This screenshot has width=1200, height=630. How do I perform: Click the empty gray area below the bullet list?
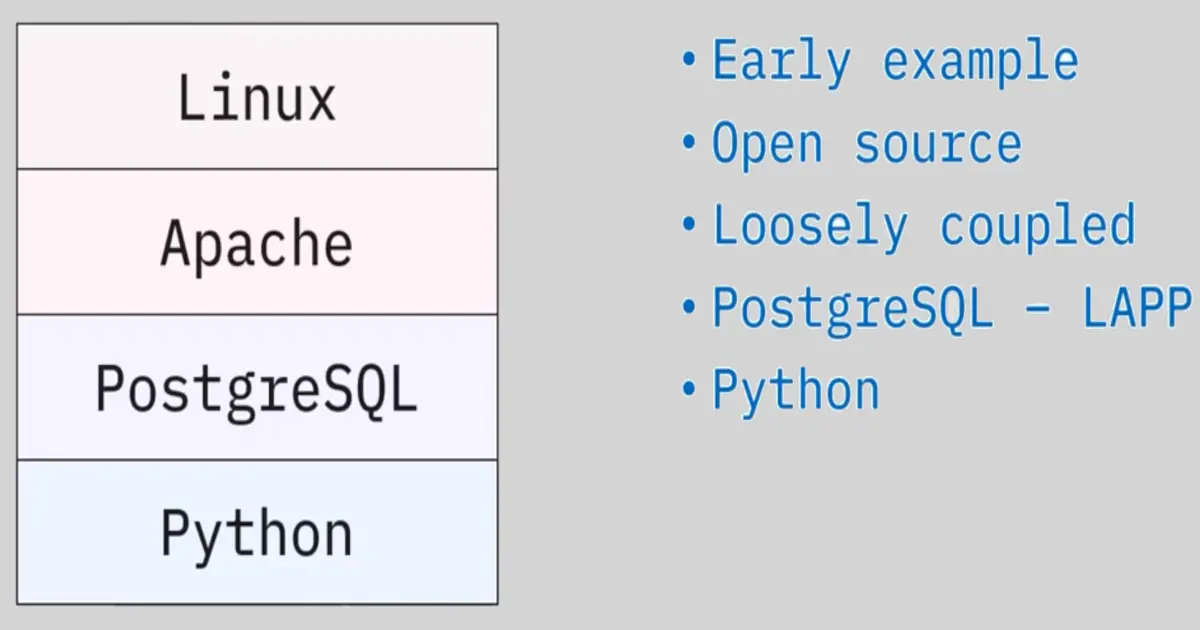coord(900,520)
